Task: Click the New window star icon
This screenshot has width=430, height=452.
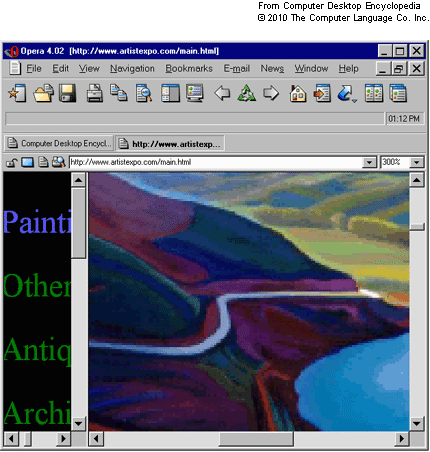Action: coord(17,93)
